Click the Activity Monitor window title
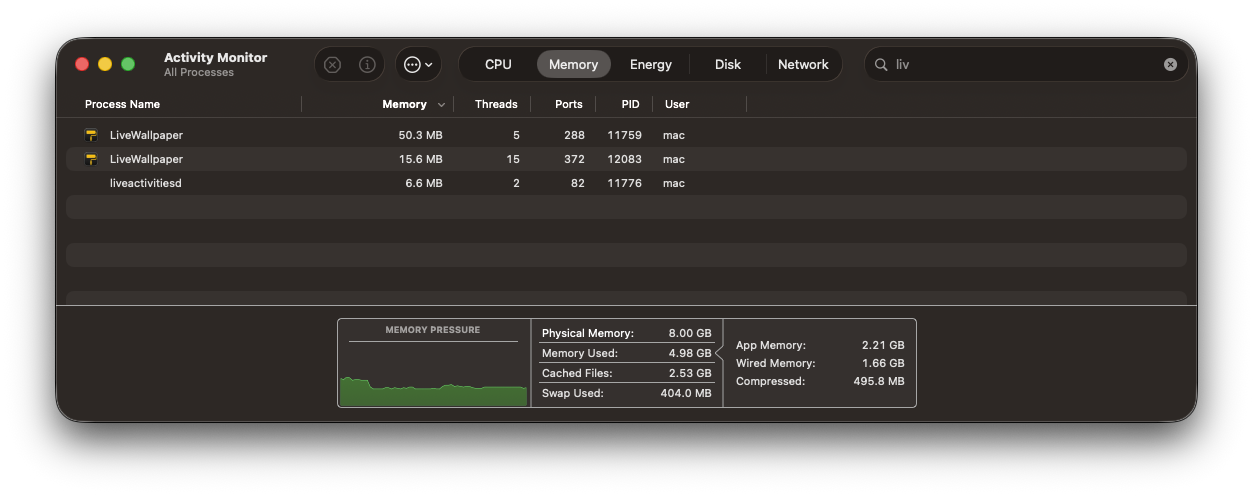The width and height of the screenshot is (1253, 496). 215,57
